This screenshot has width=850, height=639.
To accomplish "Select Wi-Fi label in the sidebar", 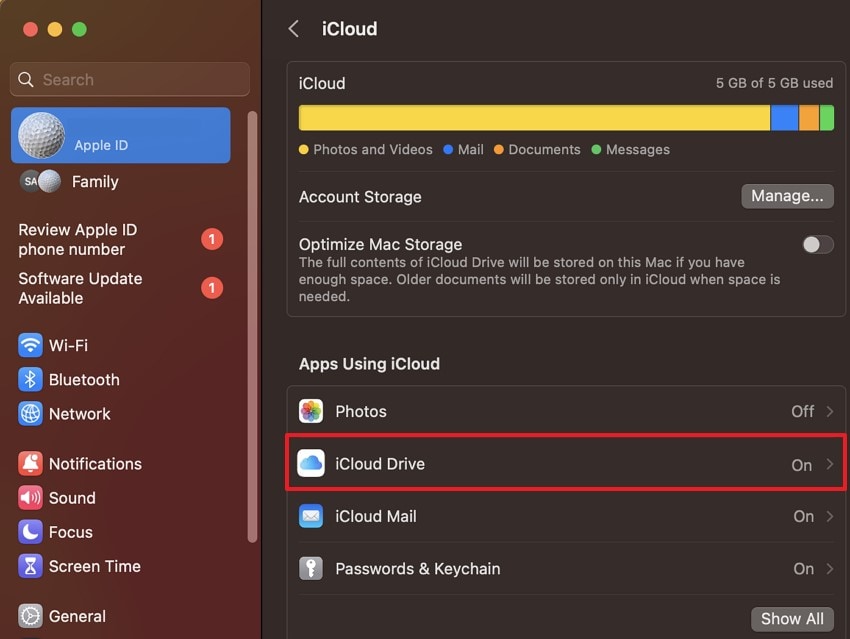I will click(68, 345).
